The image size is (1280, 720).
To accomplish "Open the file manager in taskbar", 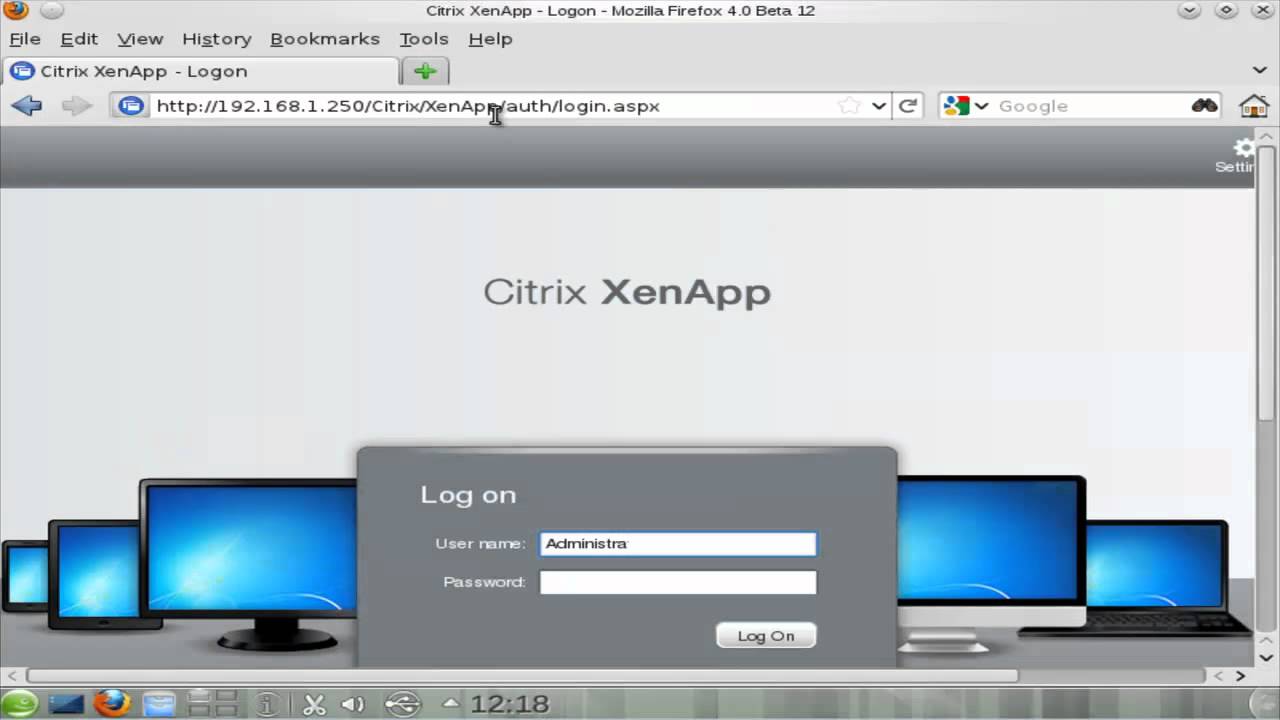I will pyautogui.click(x=159, y=704).
